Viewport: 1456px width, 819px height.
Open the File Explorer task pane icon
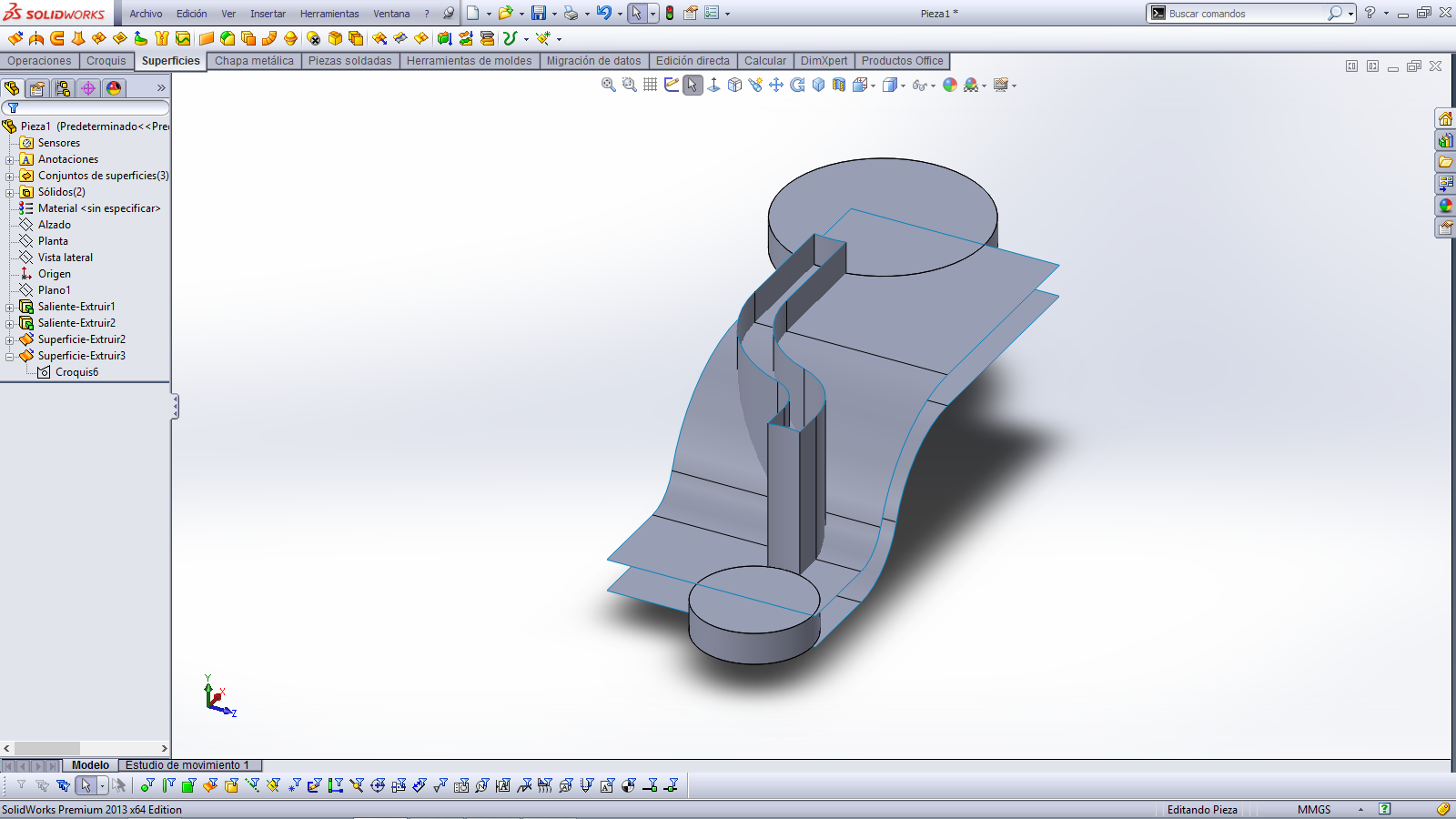point(1445,162)
